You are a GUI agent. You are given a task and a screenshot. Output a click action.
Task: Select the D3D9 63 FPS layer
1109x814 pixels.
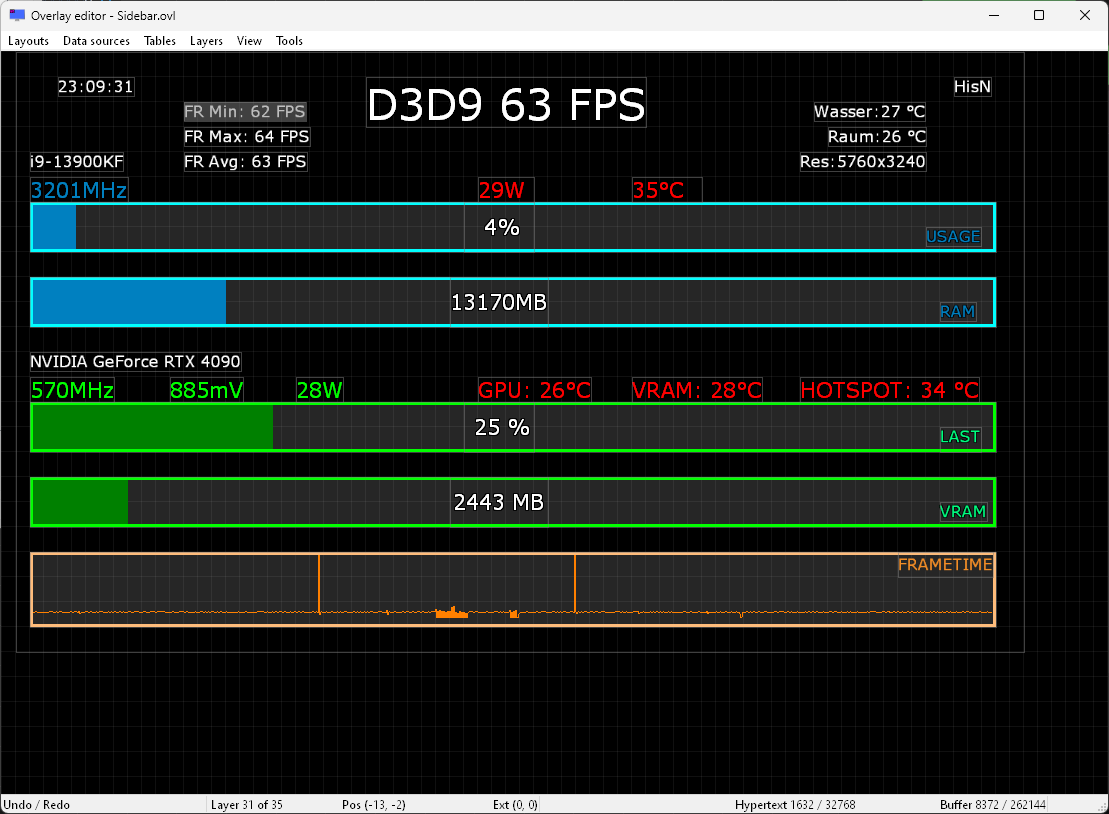(x=506, y=103)
